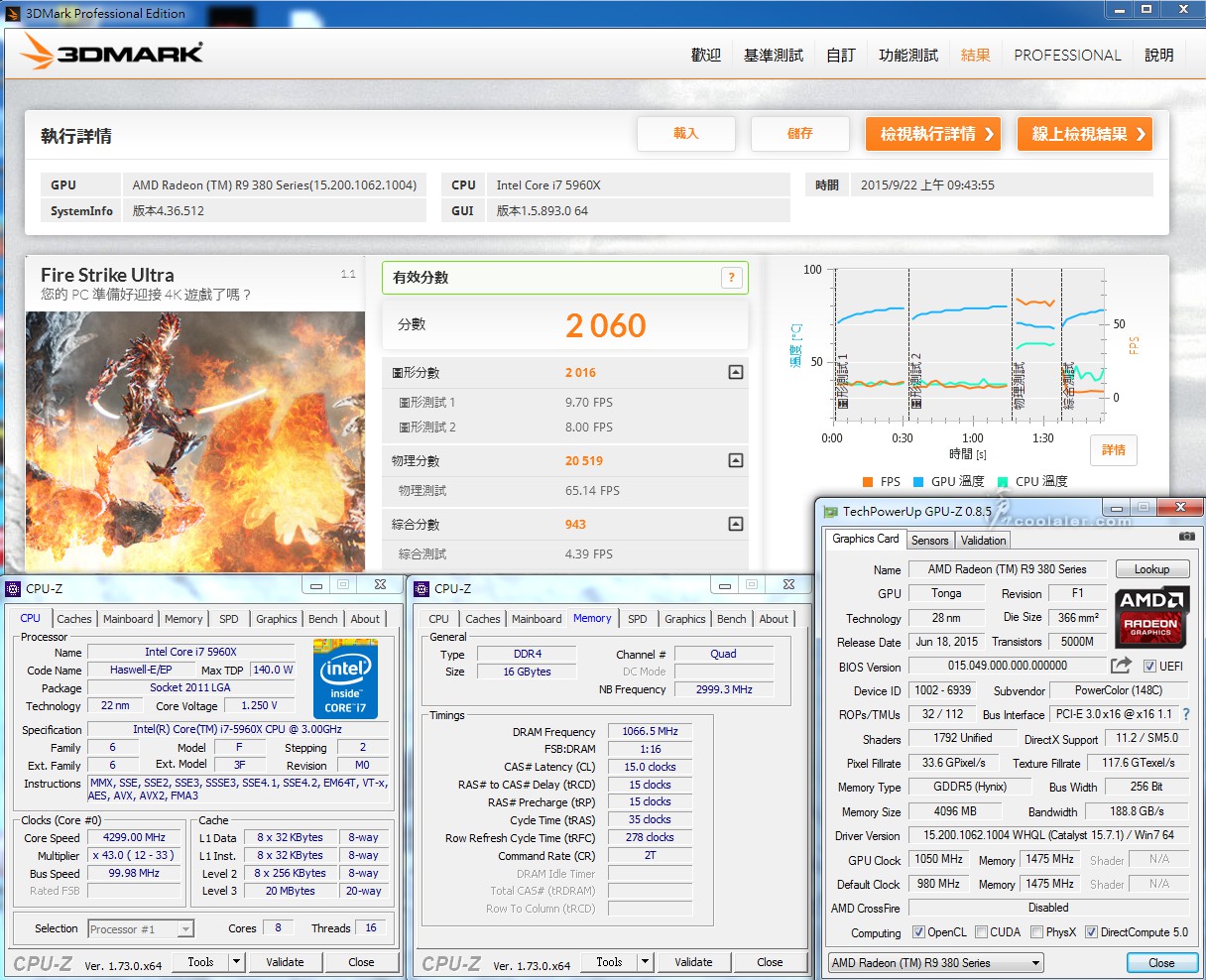The image size is (1206, 980).
Task: Open the Validation tab in GPU-Z
Action: tap(984, 541)
